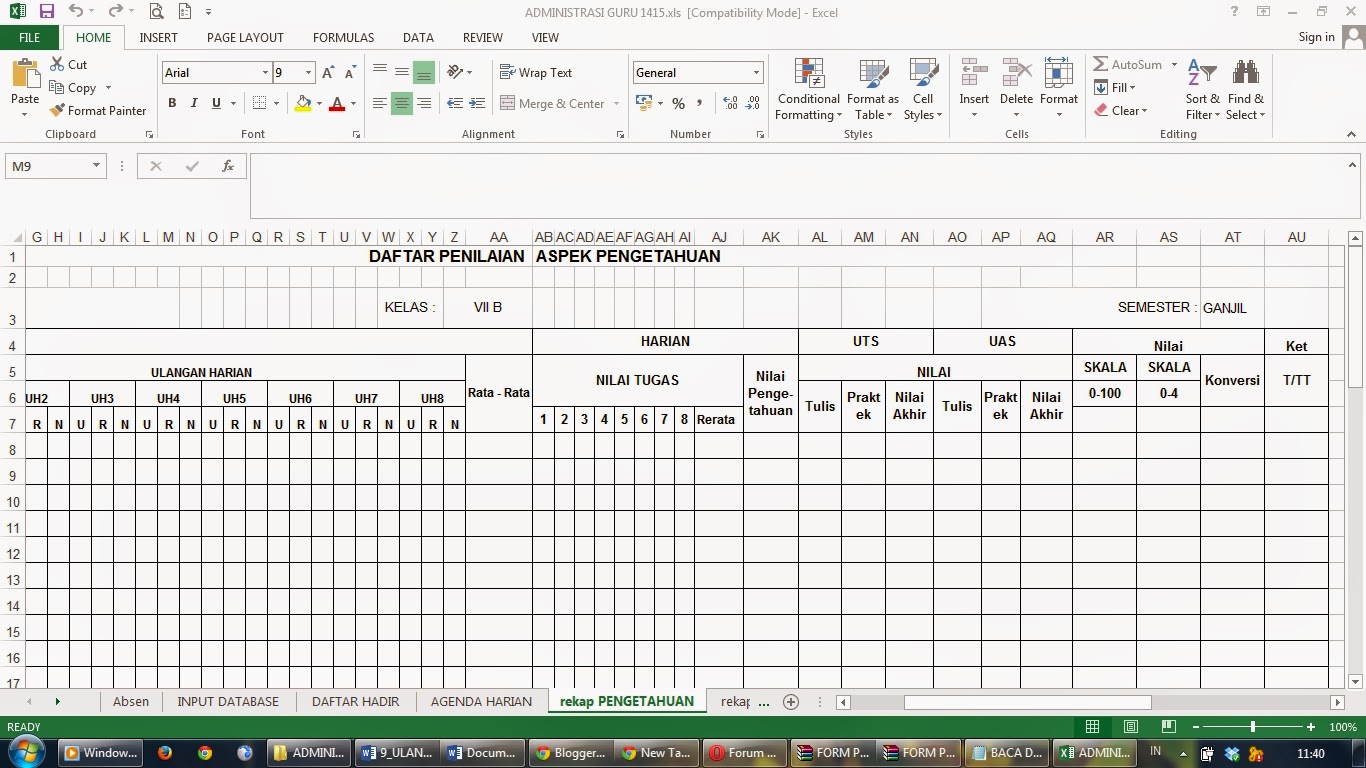This screenshot has width=1366, height=768.
Task: Apply top vertical alignment
Action: pos(380,72)
